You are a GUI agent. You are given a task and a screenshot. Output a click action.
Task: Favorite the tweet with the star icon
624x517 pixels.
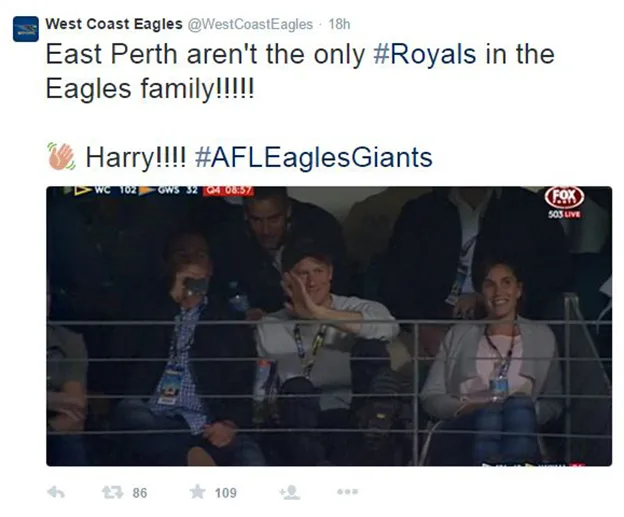[x=198, y=492]
